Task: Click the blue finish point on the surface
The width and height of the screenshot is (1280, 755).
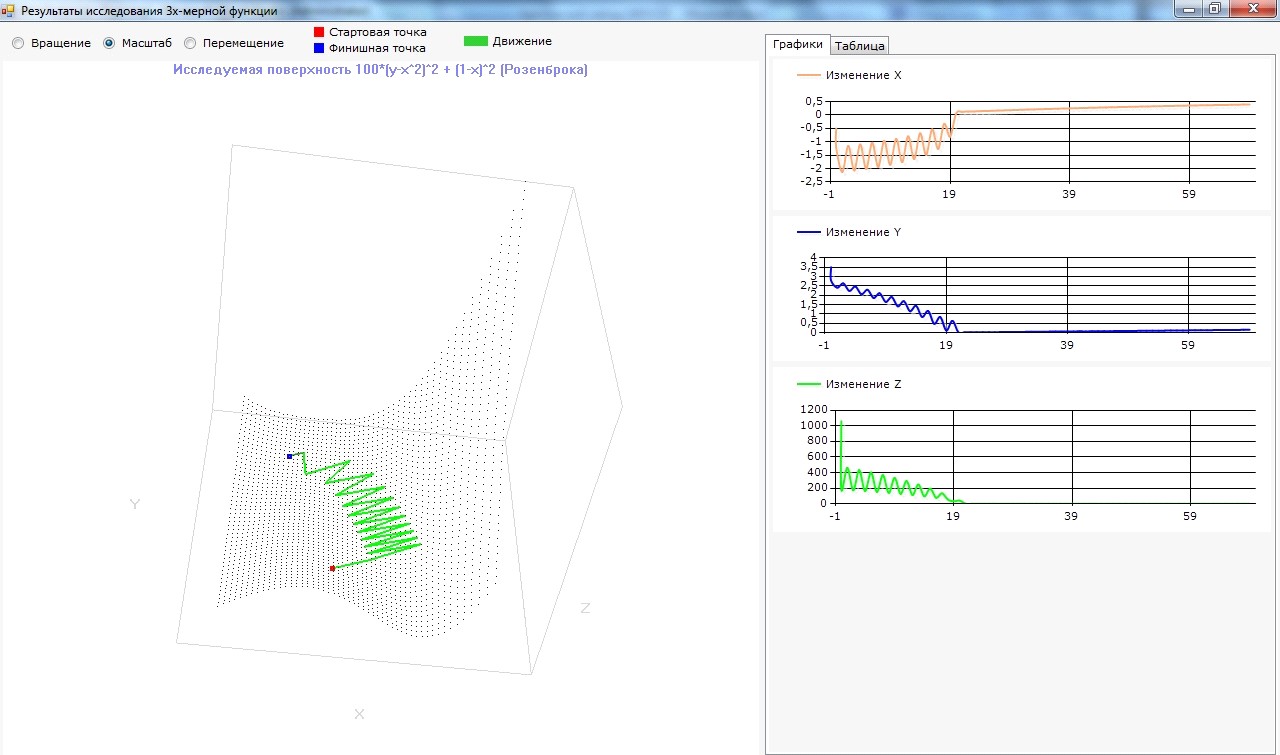Action: pyautogui.click(x=290, y=456)
